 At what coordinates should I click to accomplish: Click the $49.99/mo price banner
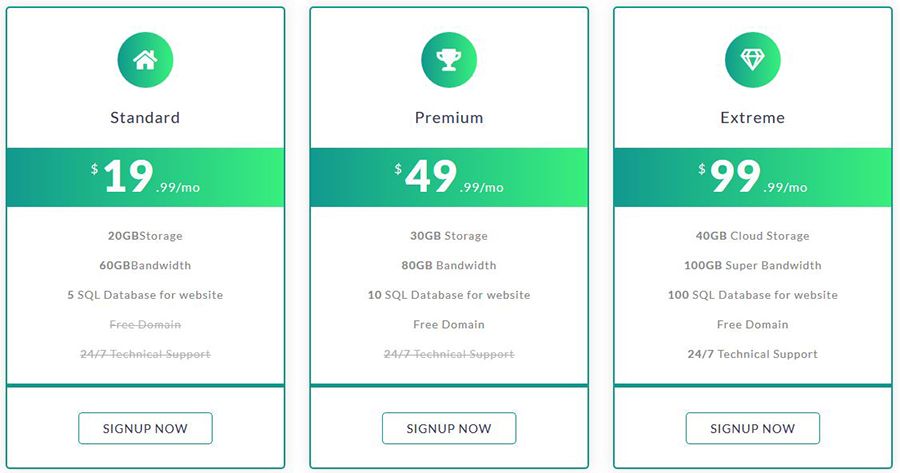(x=449, y=177)
